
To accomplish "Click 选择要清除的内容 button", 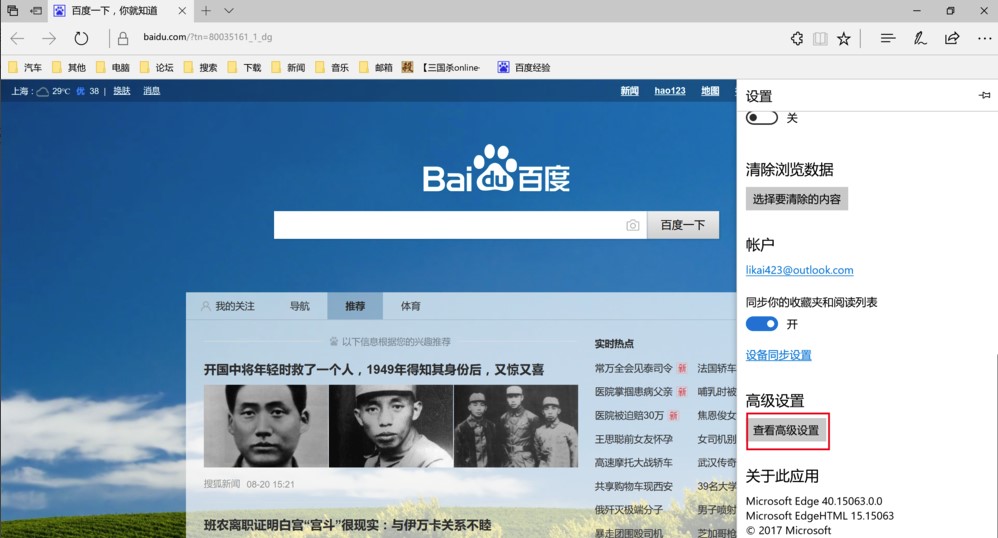I will click(797, 199).
